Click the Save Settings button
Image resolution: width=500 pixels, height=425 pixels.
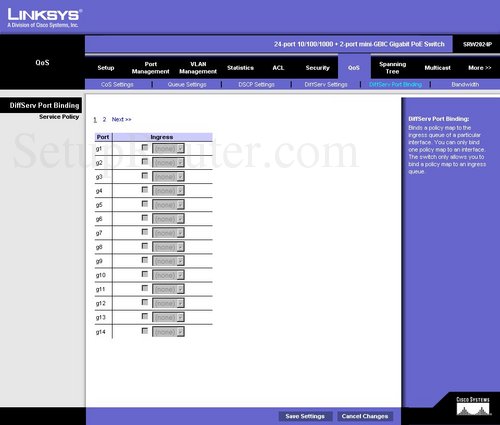pyautogui.click(x=305, y=416)
